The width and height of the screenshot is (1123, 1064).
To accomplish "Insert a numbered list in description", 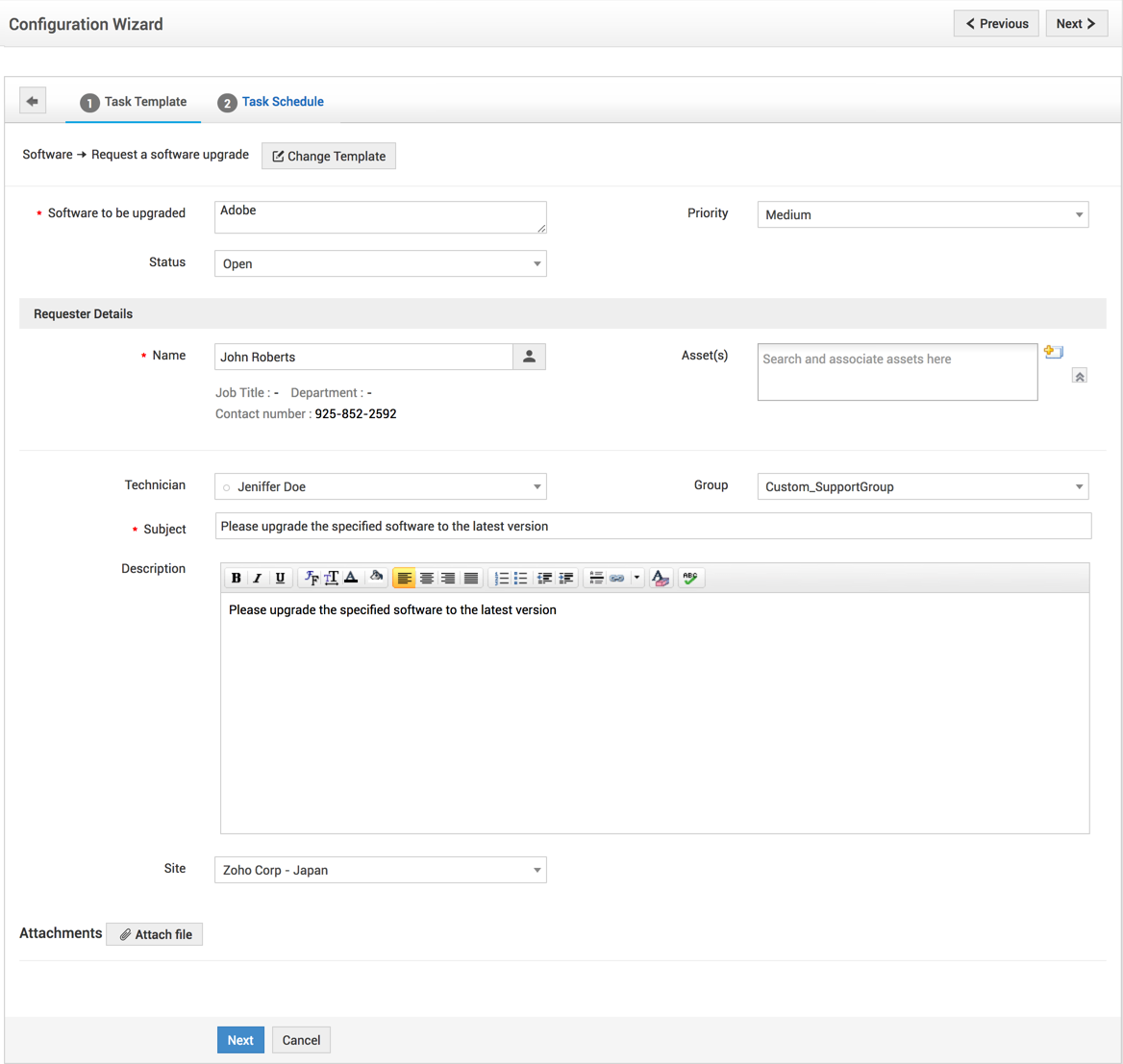I will click(500, 578).
